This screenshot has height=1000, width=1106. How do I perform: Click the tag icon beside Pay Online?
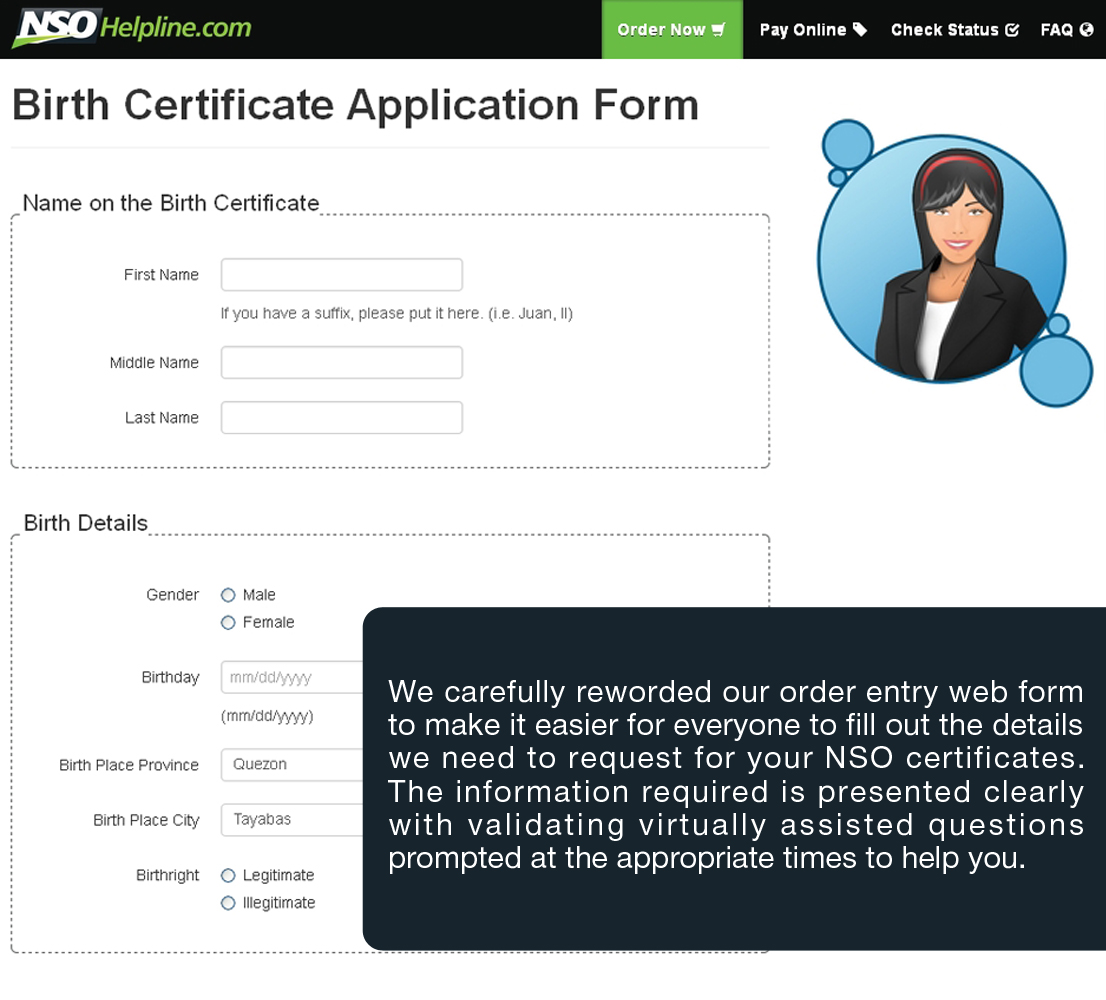point(860,30)
